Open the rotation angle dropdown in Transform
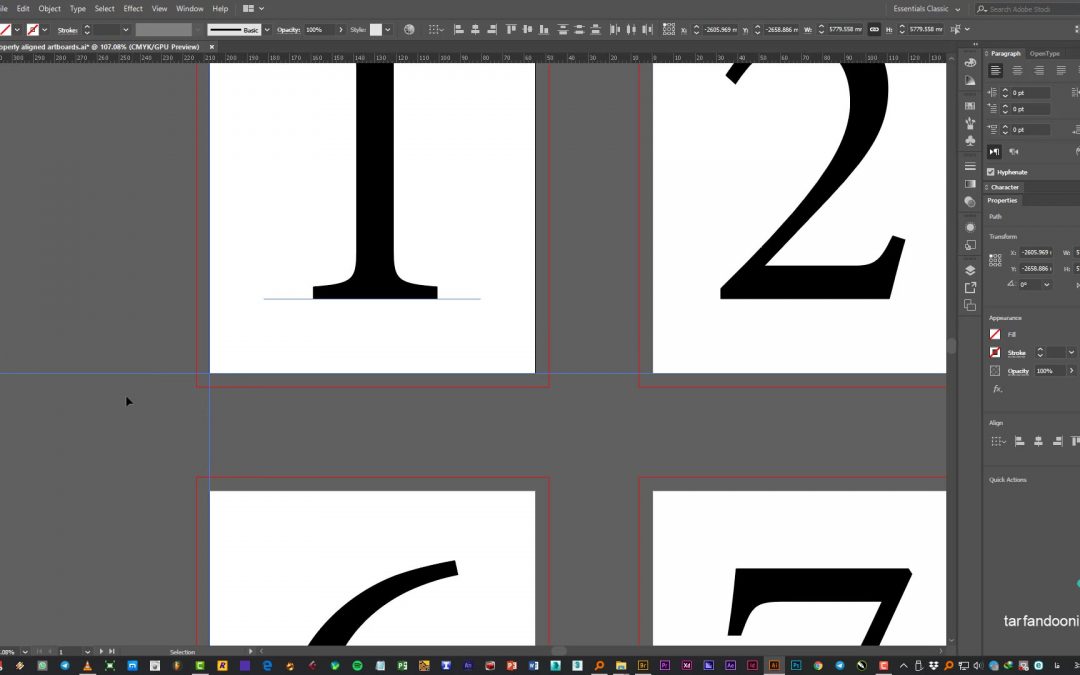Image resolution: width=1080 pixels, height=675 pixels. click(x=1047, y=285)
